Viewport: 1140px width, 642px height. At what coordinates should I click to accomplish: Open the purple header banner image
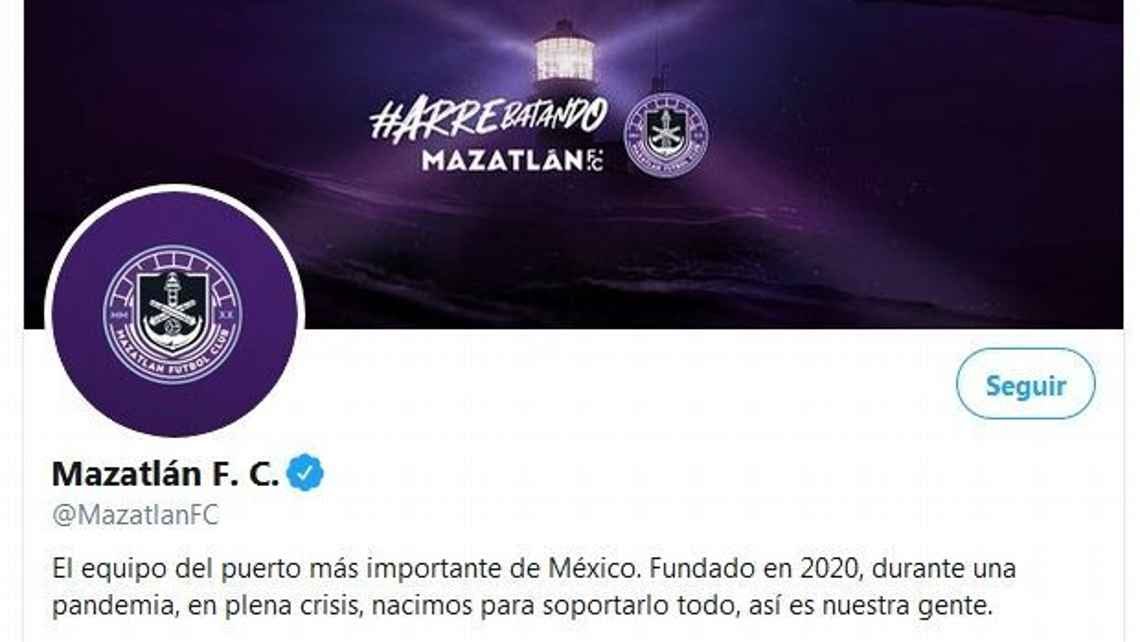574,164
